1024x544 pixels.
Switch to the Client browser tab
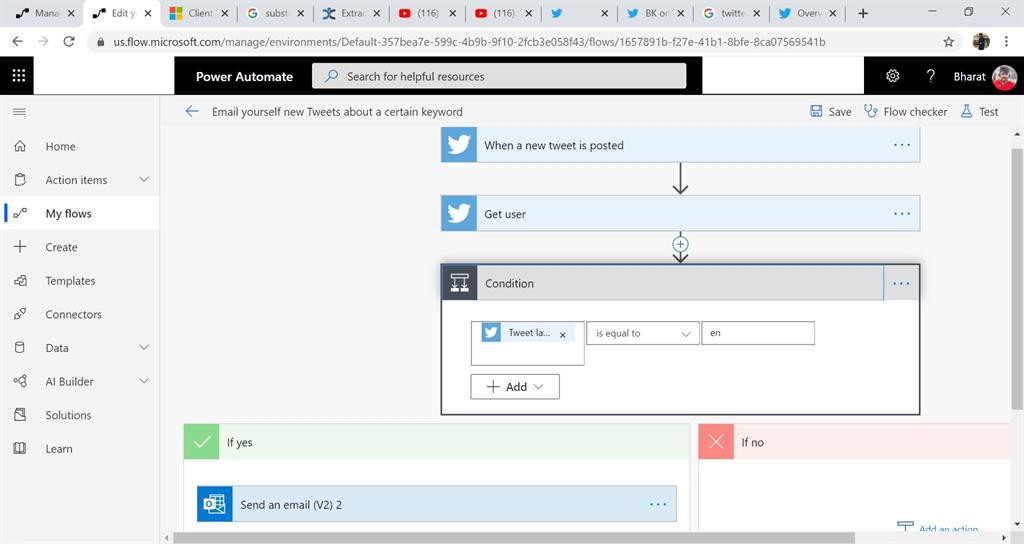click(199, 13)
